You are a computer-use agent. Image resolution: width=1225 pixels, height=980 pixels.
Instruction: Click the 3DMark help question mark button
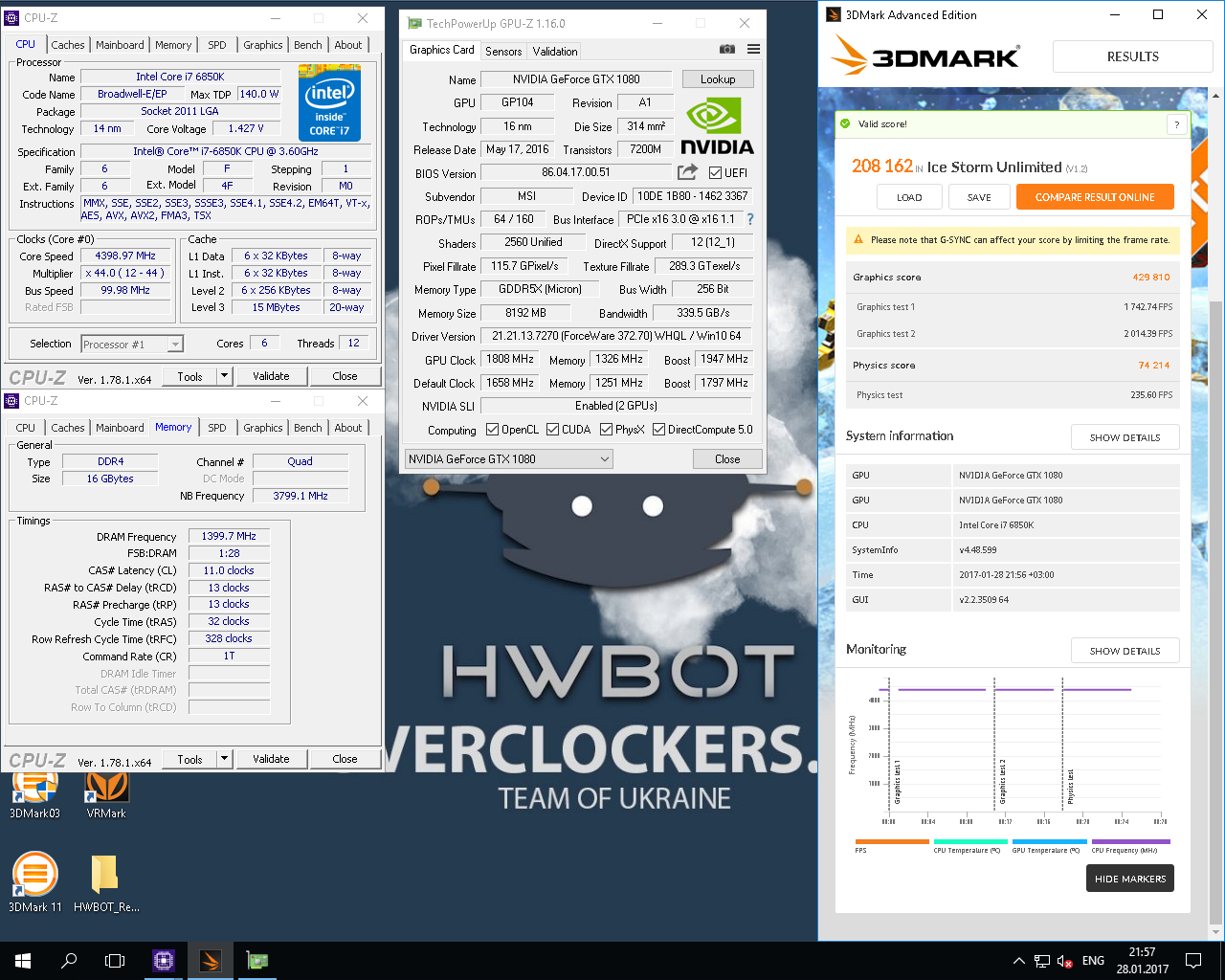coord(1176,124)
